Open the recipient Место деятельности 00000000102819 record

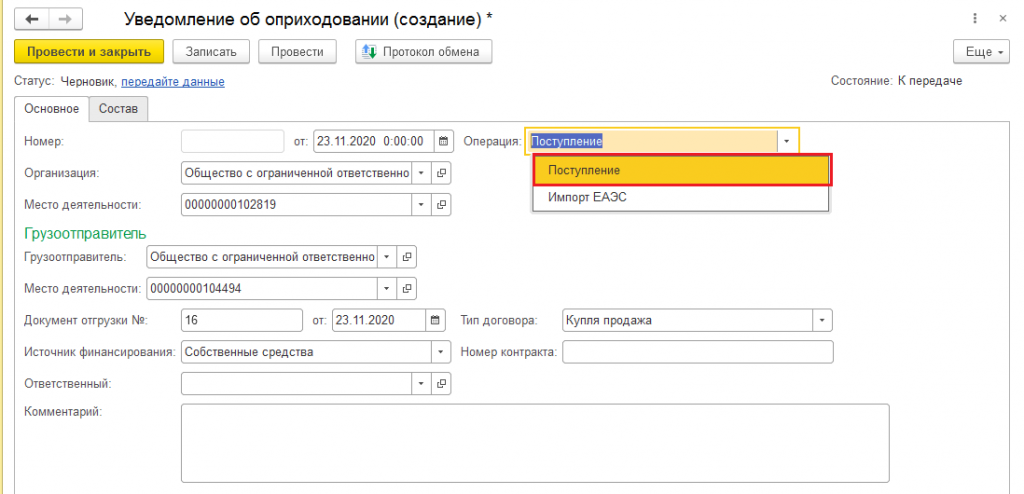441,205
